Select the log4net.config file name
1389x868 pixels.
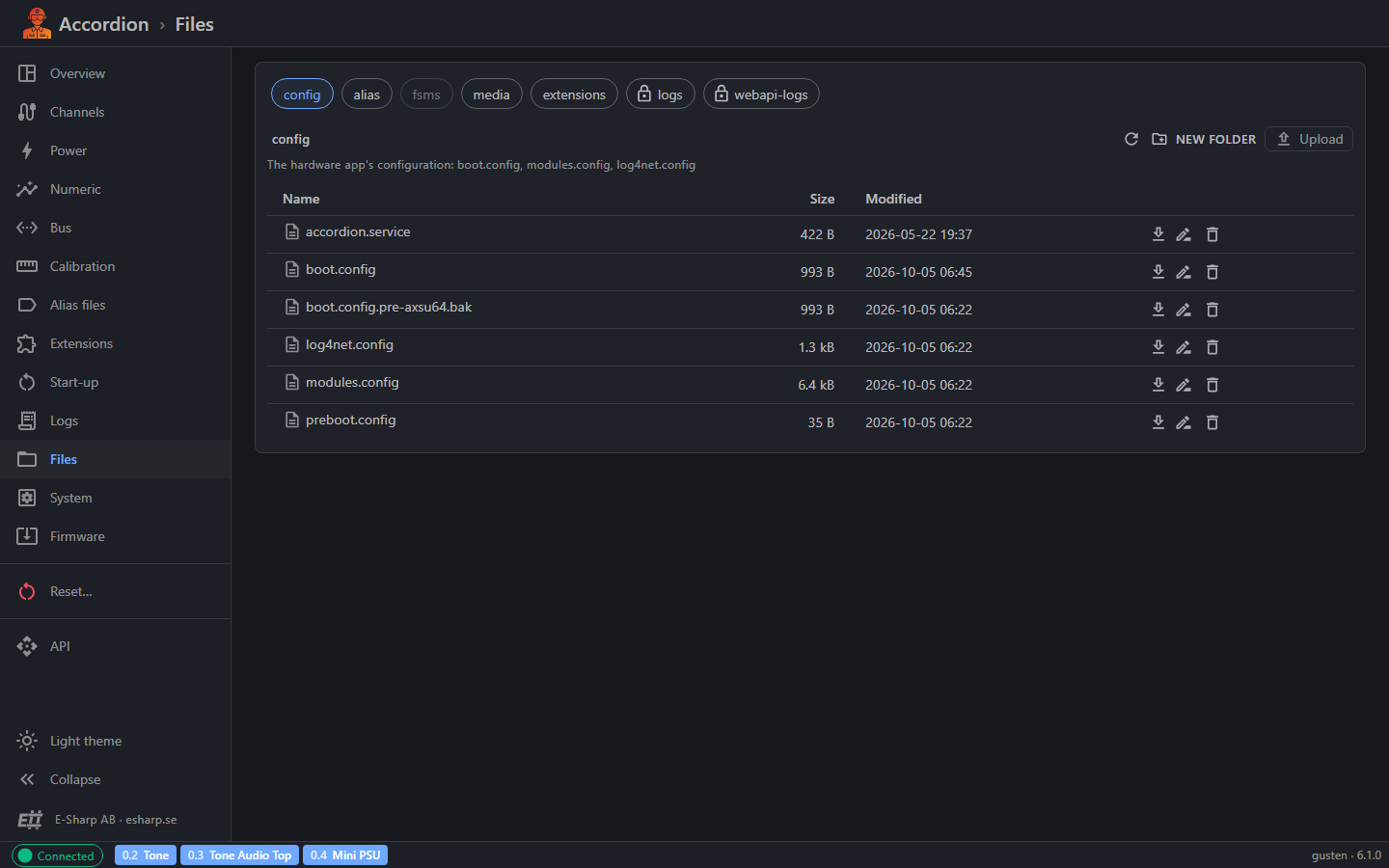349,344
